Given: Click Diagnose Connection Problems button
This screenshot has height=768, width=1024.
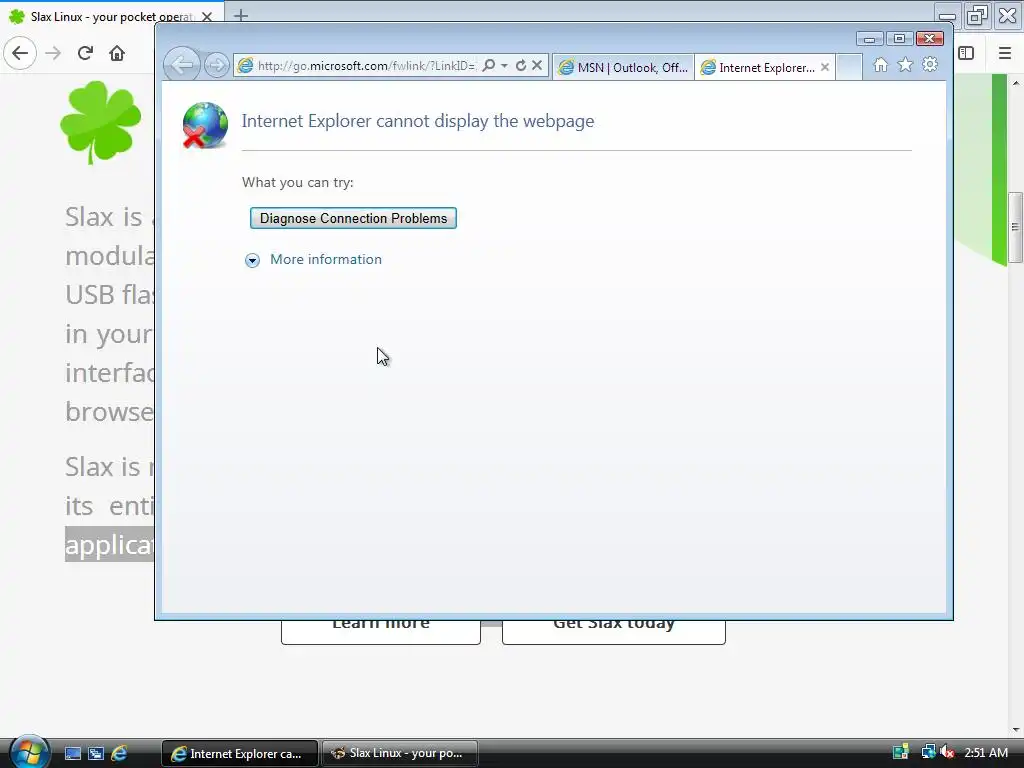Looking at the screenshot, I should (353, 218).
